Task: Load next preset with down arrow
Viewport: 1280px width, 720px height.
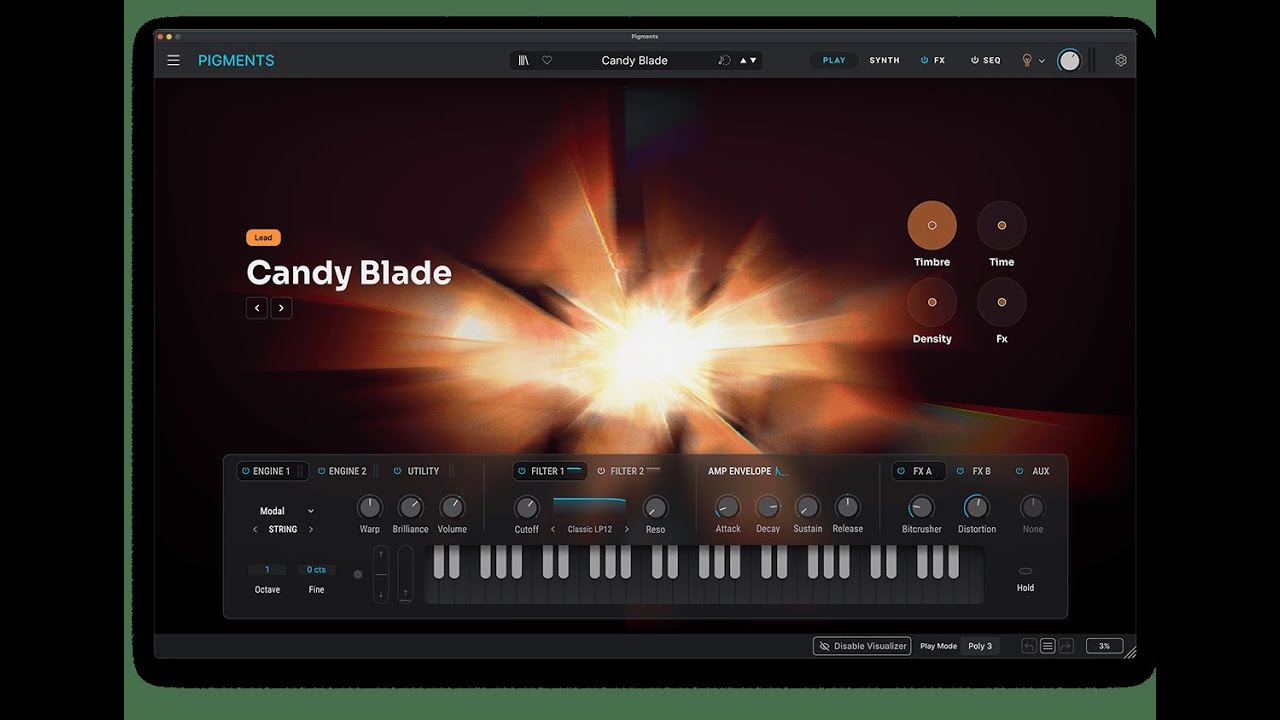Action: (753, 60)
